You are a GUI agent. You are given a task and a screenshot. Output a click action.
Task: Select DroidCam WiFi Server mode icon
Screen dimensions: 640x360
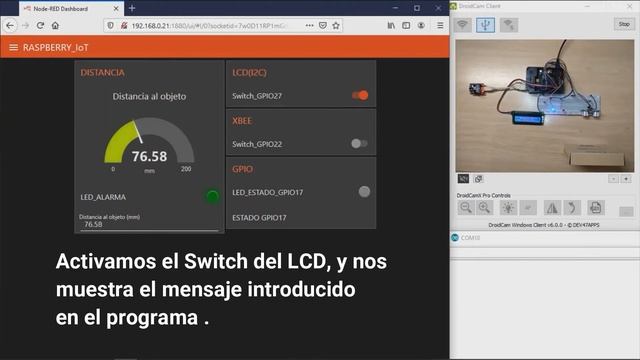click(x=509, y=24)
